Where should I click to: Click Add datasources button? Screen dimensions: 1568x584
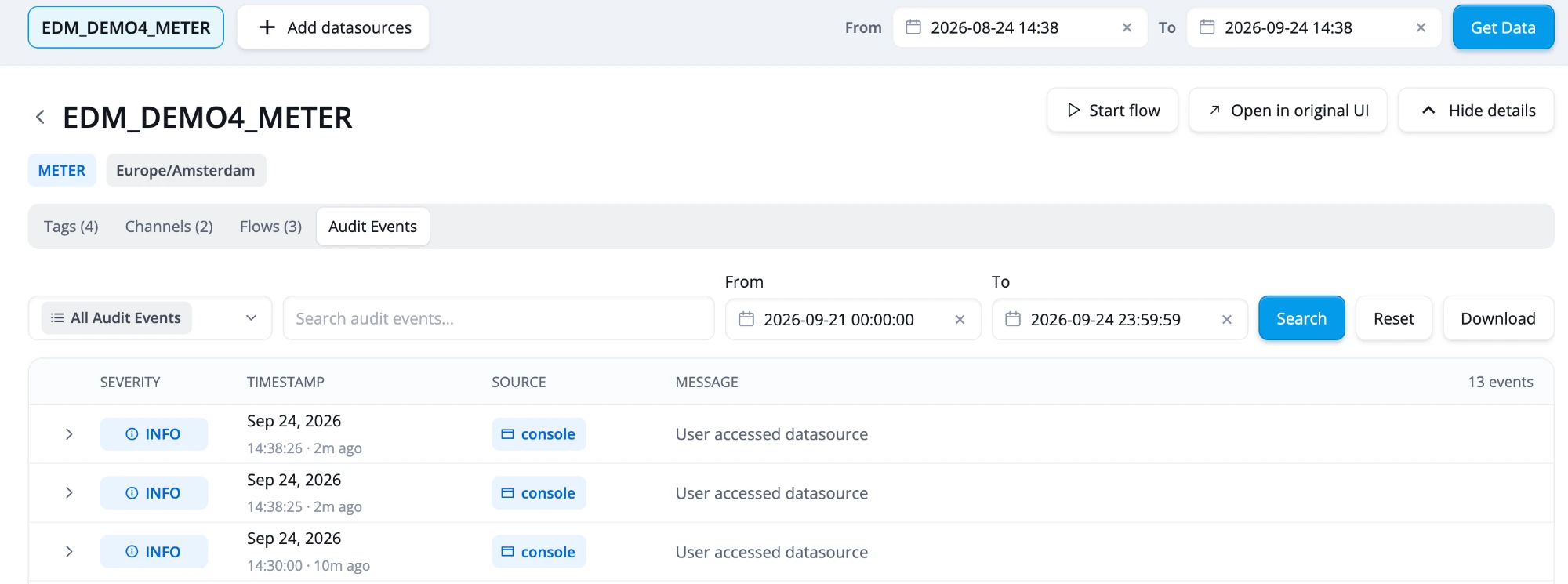pyautogui.click(x=333, y=27)
